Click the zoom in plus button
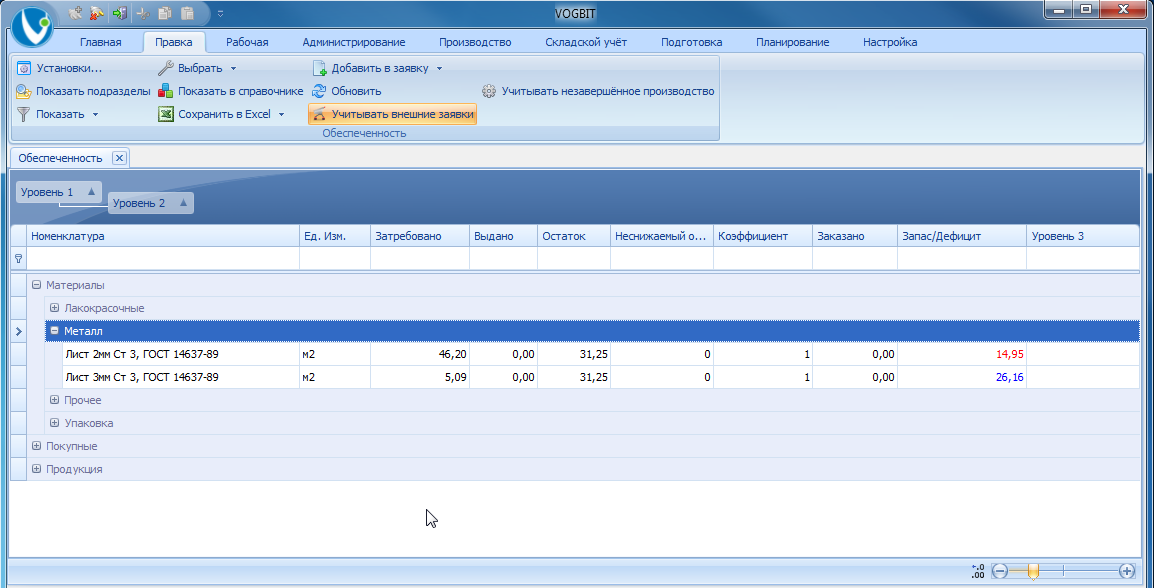The height and width of the screenshot is (588, 1154). 1126,570
